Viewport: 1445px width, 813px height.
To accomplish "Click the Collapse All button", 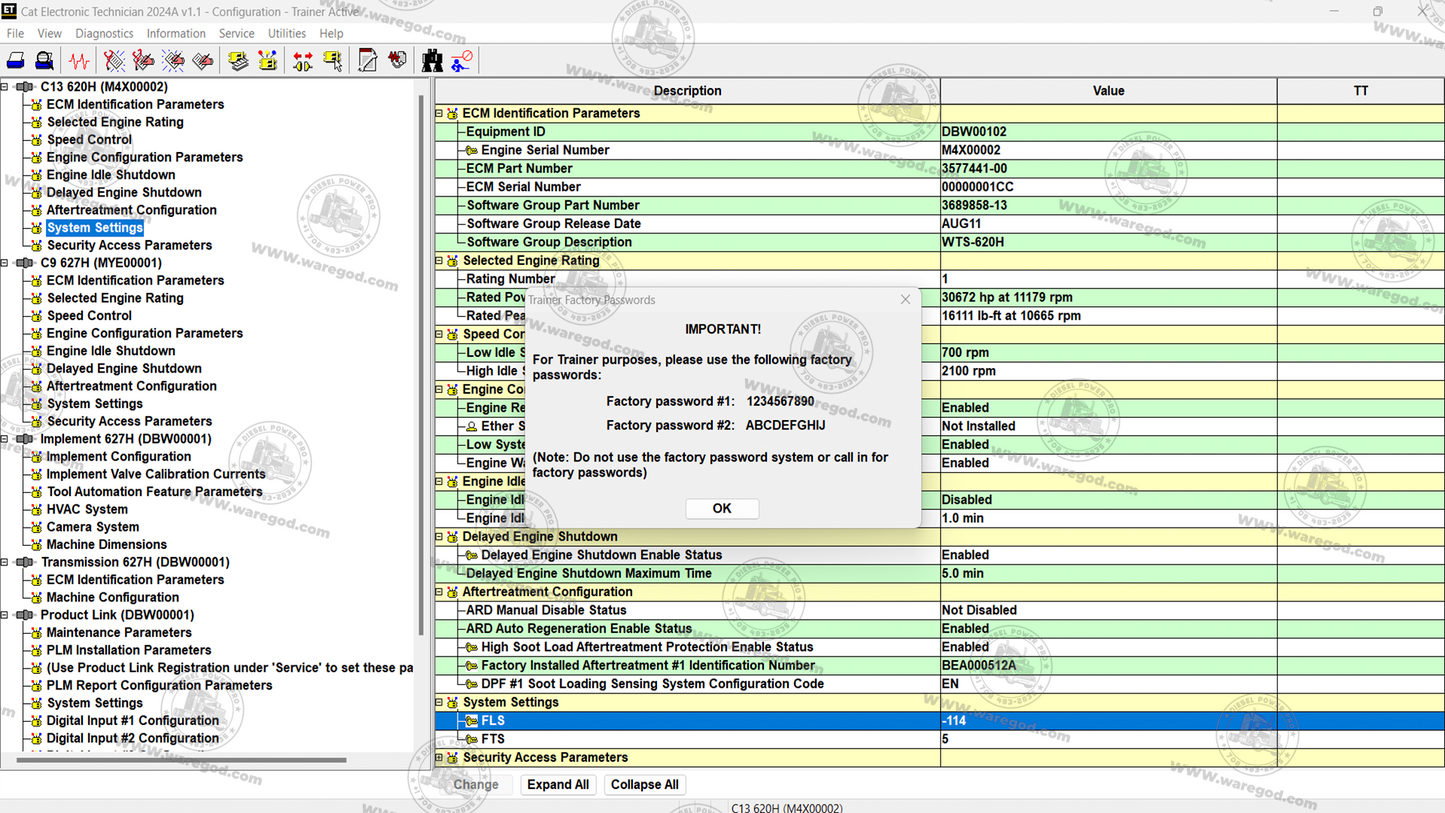I will (x=644, y=785).
